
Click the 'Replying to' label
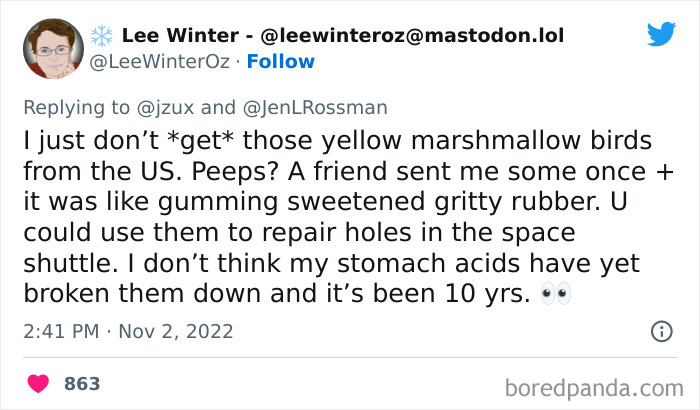point(76,108)
